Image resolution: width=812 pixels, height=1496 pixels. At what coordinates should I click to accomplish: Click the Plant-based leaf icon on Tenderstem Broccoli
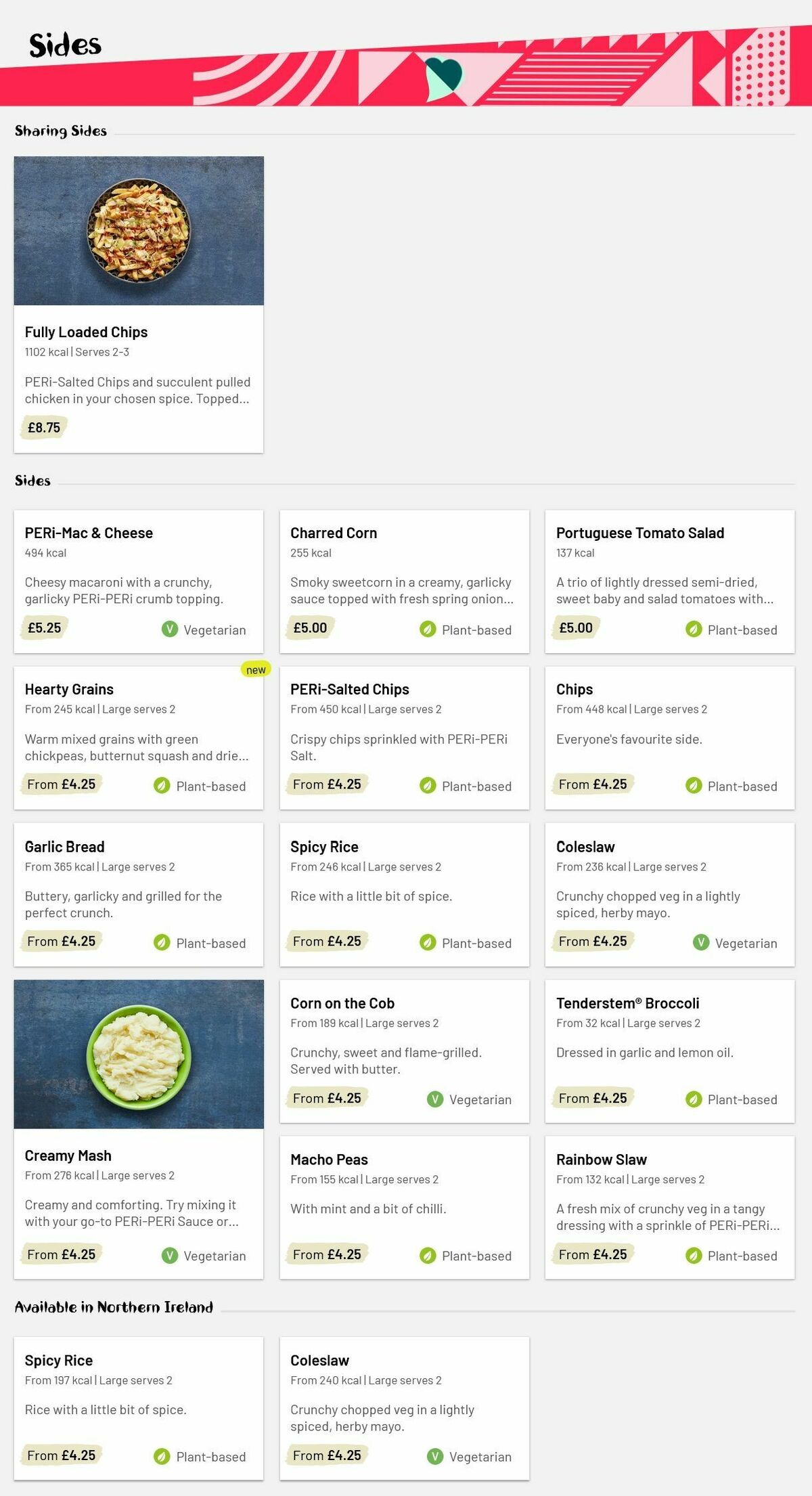point(694,1099)
